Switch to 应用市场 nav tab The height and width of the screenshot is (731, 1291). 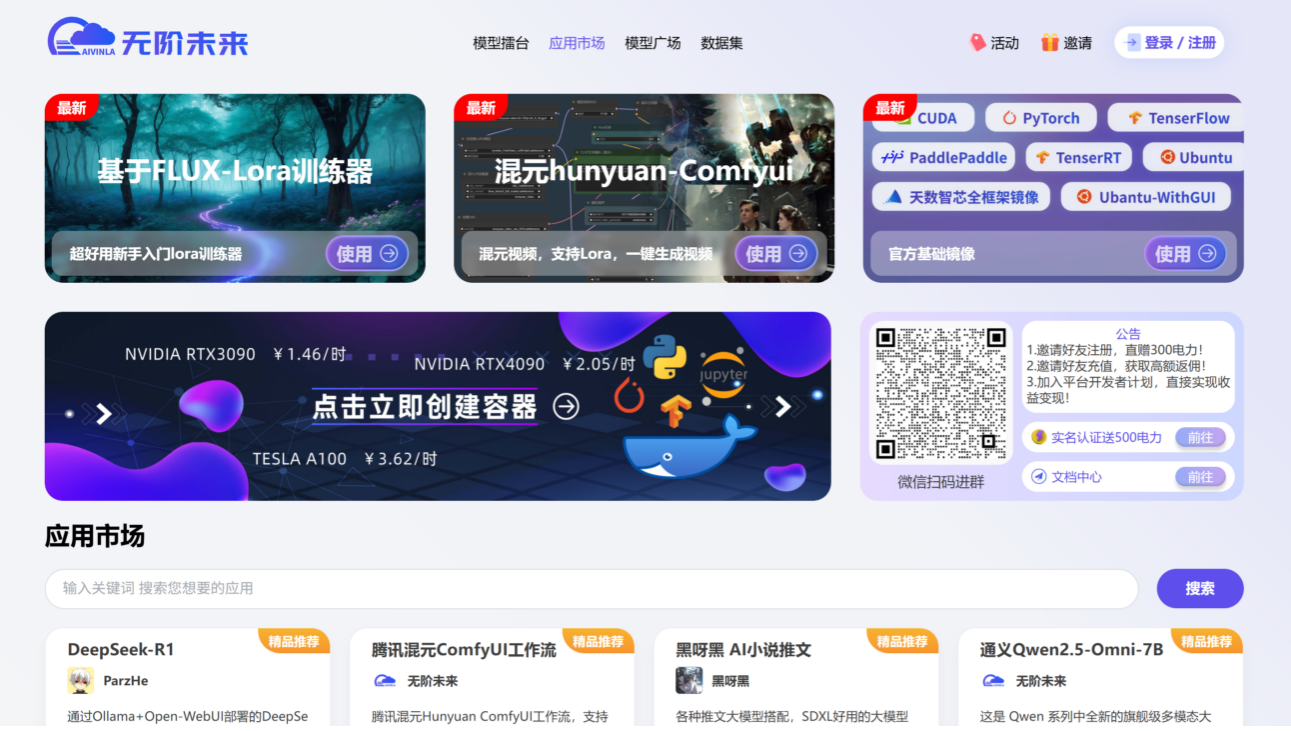pyautogui.click(x=577, y=43)
